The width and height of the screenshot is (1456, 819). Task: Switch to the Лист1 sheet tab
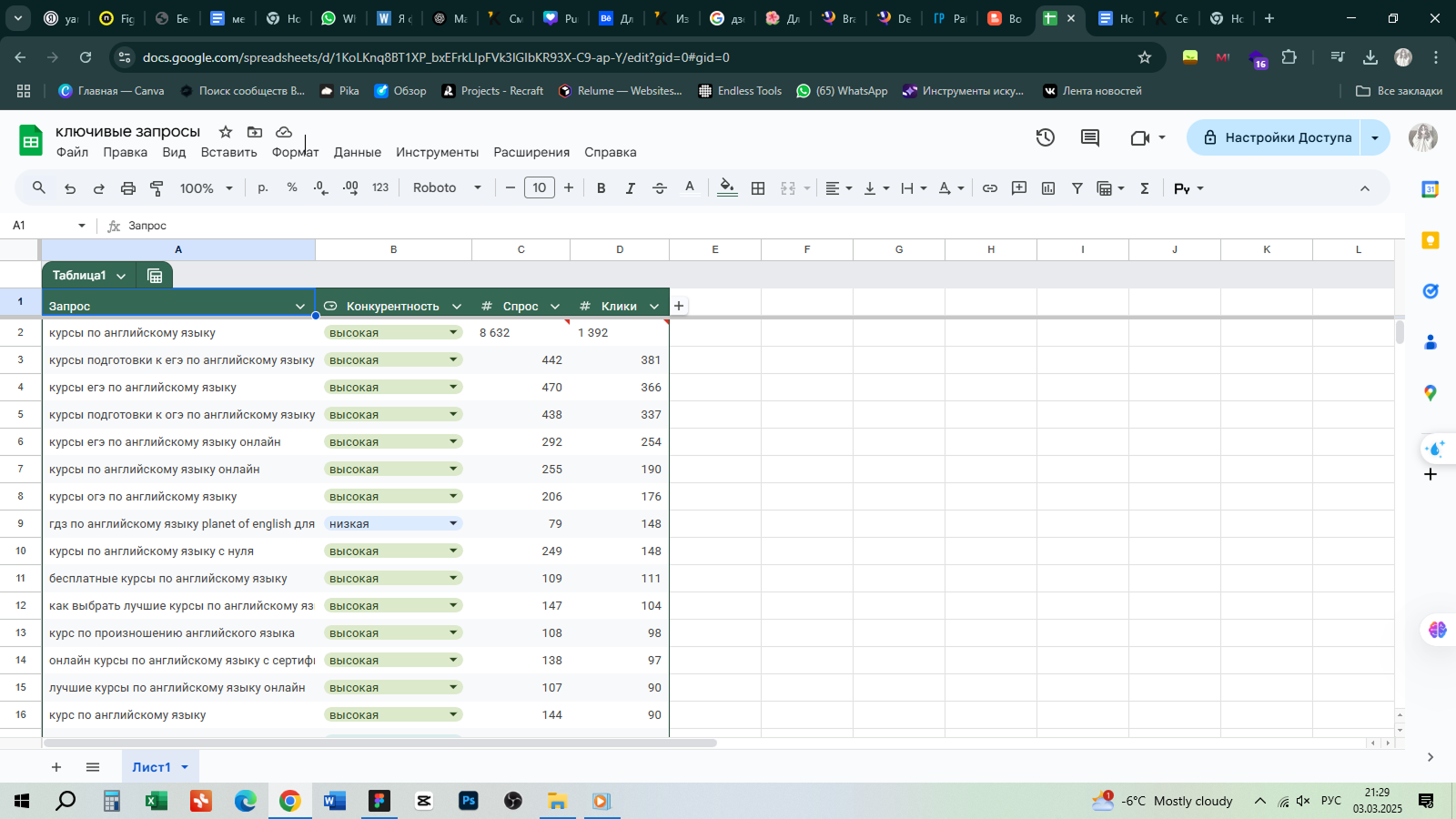click(151, 767)
